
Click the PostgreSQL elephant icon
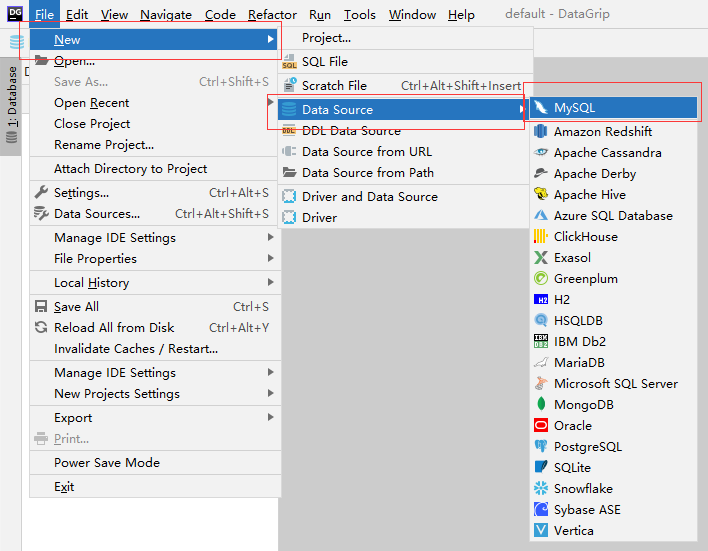(x=540, y=446)
